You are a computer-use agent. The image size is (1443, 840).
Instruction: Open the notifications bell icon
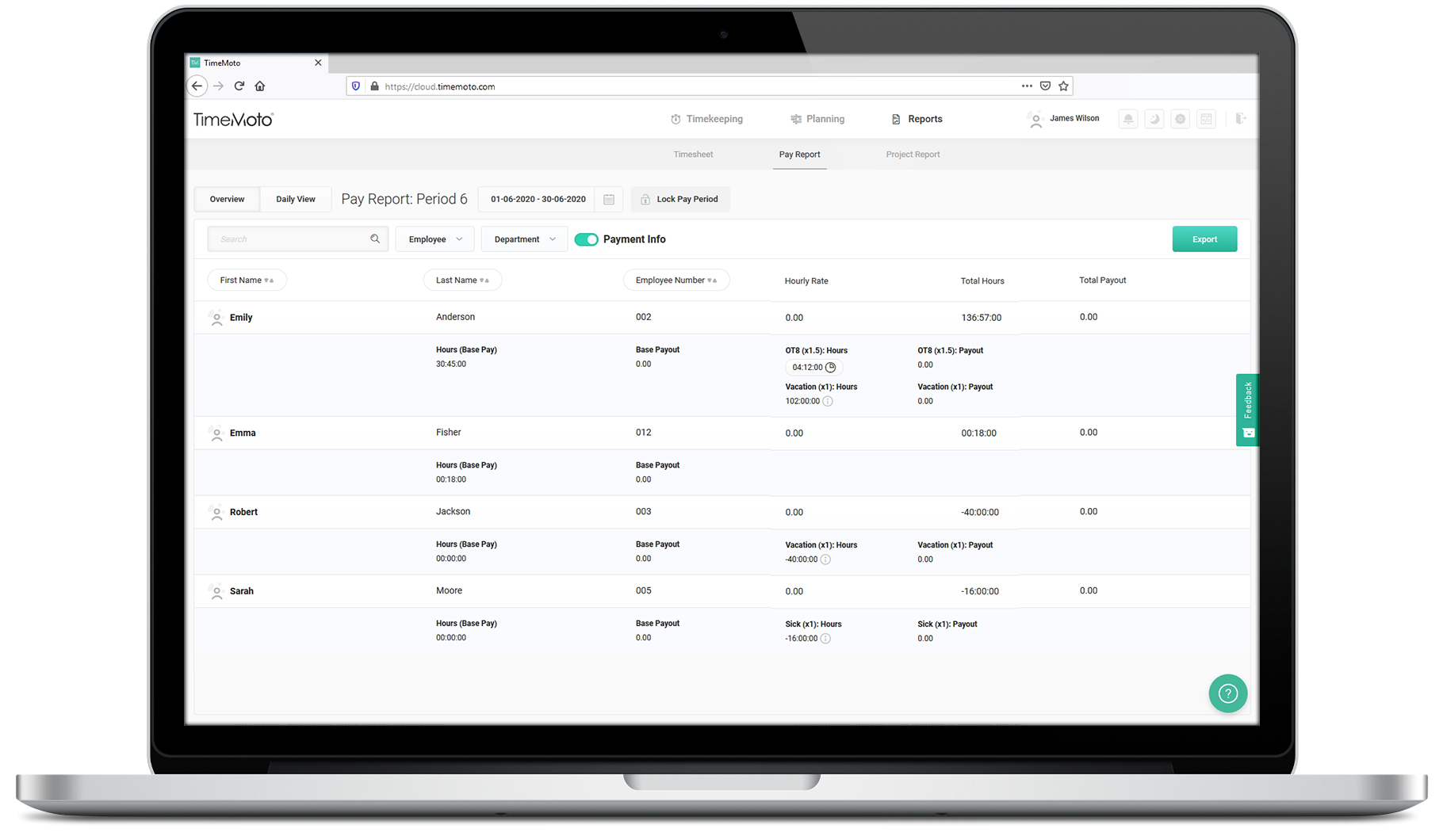[1128, 119]
